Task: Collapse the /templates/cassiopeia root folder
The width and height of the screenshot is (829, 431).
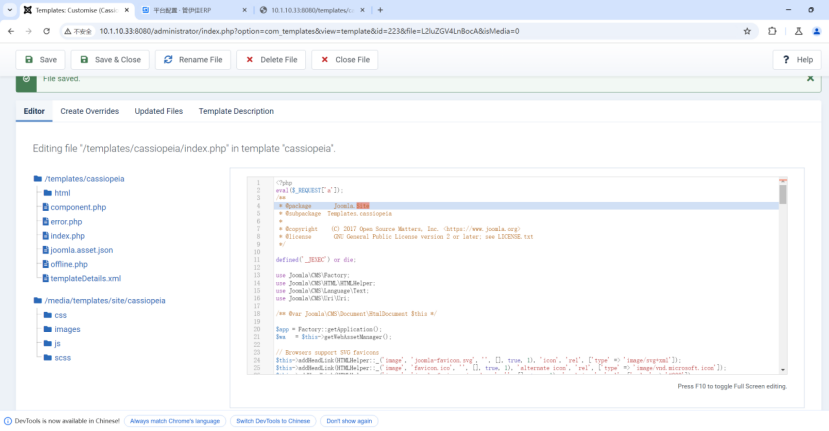Action: pos(84,179)
